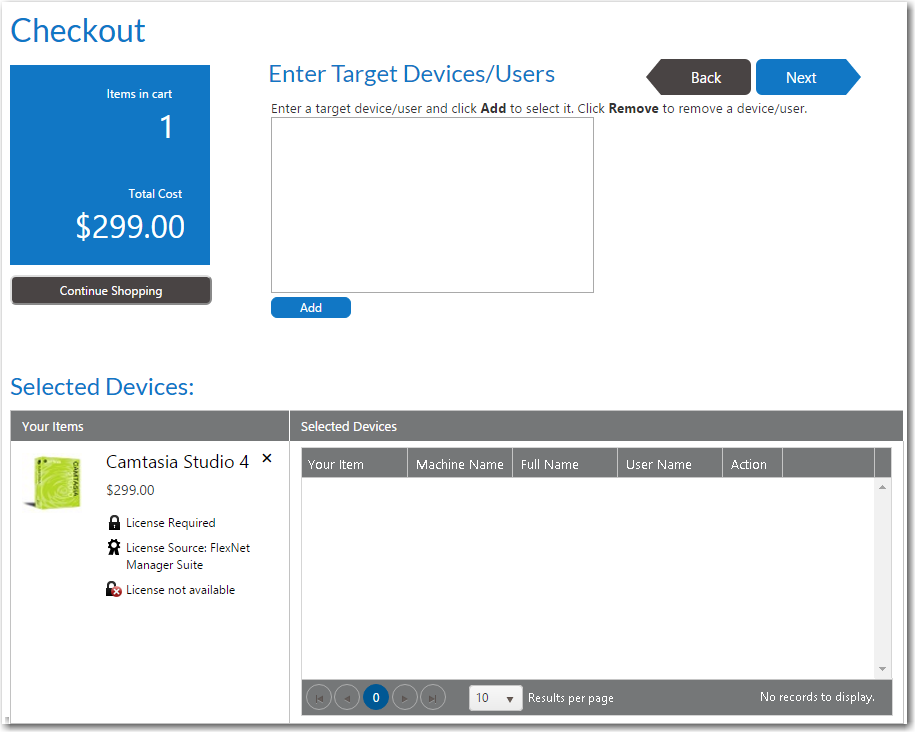
Task: Go to previous page in pager
Action: [x=347, y=698]
